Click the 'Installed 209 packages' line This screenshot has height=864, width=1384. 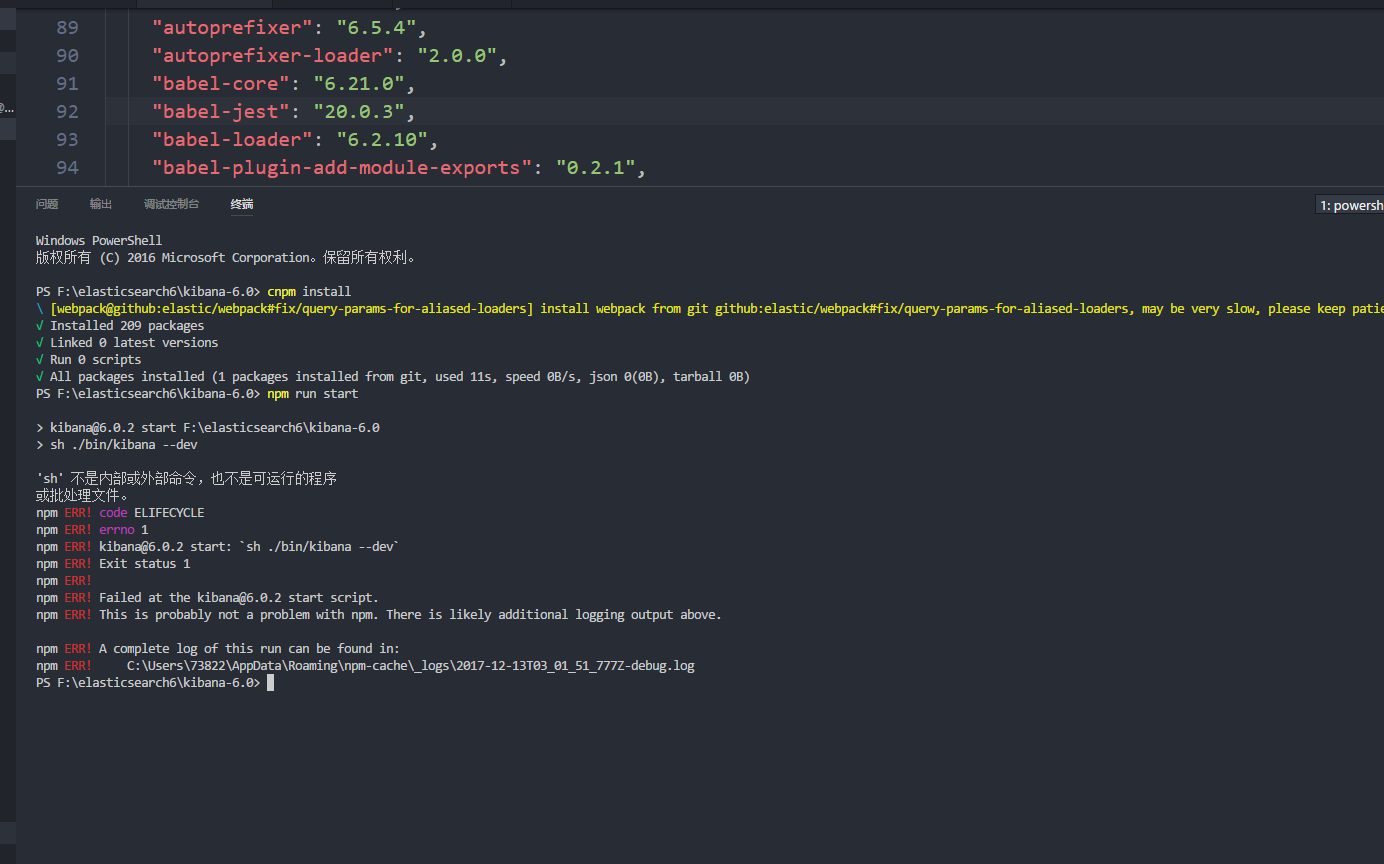click(x=120, y=326)
